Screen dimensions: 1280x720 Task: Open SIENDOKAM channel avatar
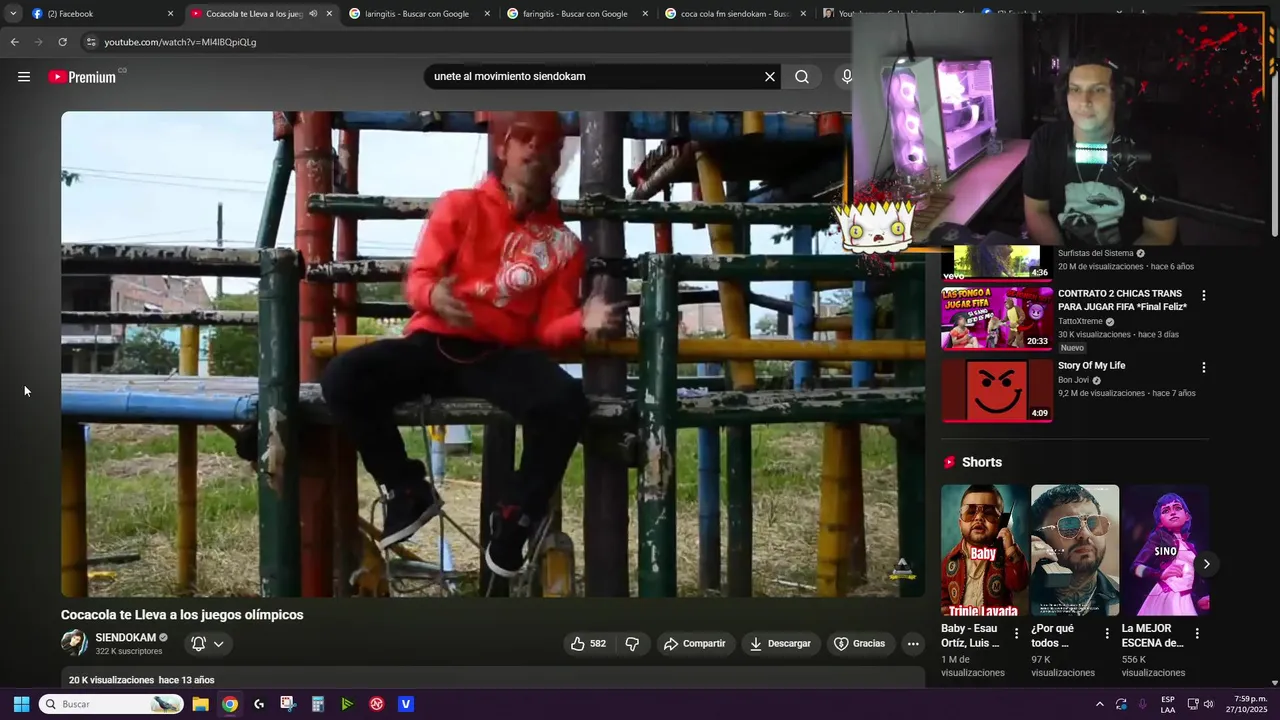point(74,643)
